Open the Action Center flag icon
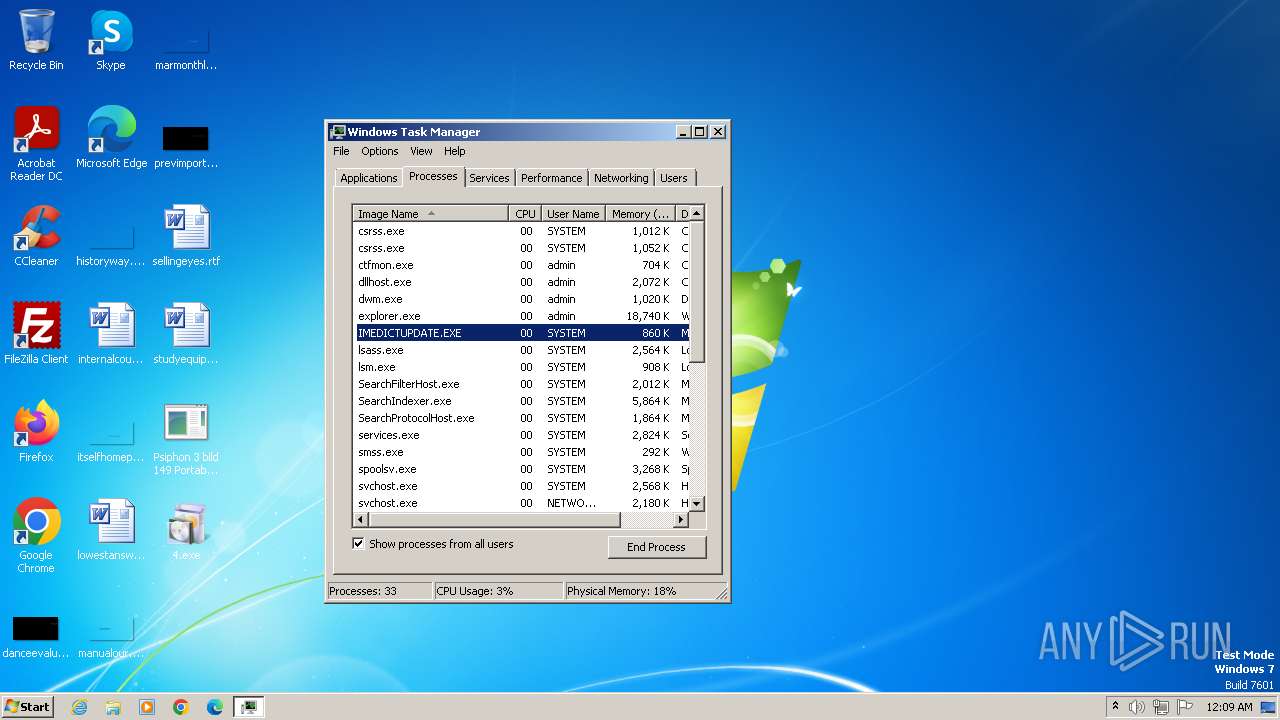Image resolution: width=1280 pixels, height=720 pixels. (x=1185, y=707)
